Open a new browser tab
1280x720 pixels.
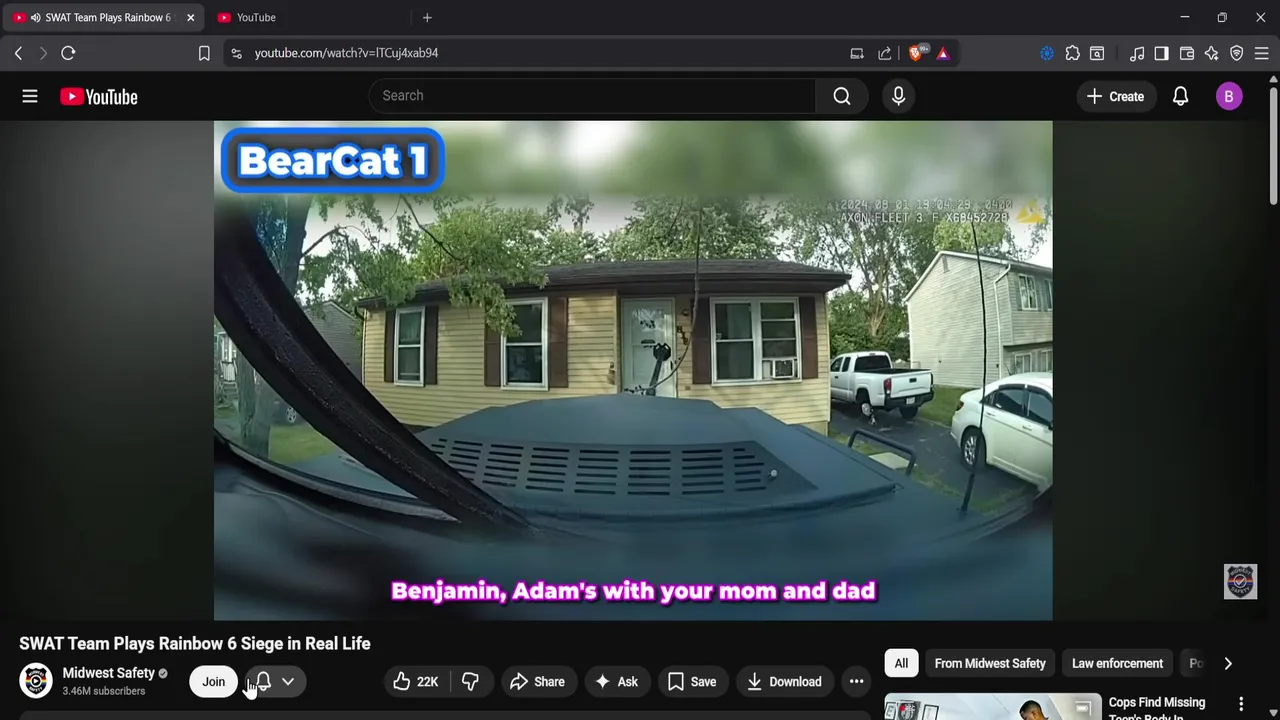427,17
